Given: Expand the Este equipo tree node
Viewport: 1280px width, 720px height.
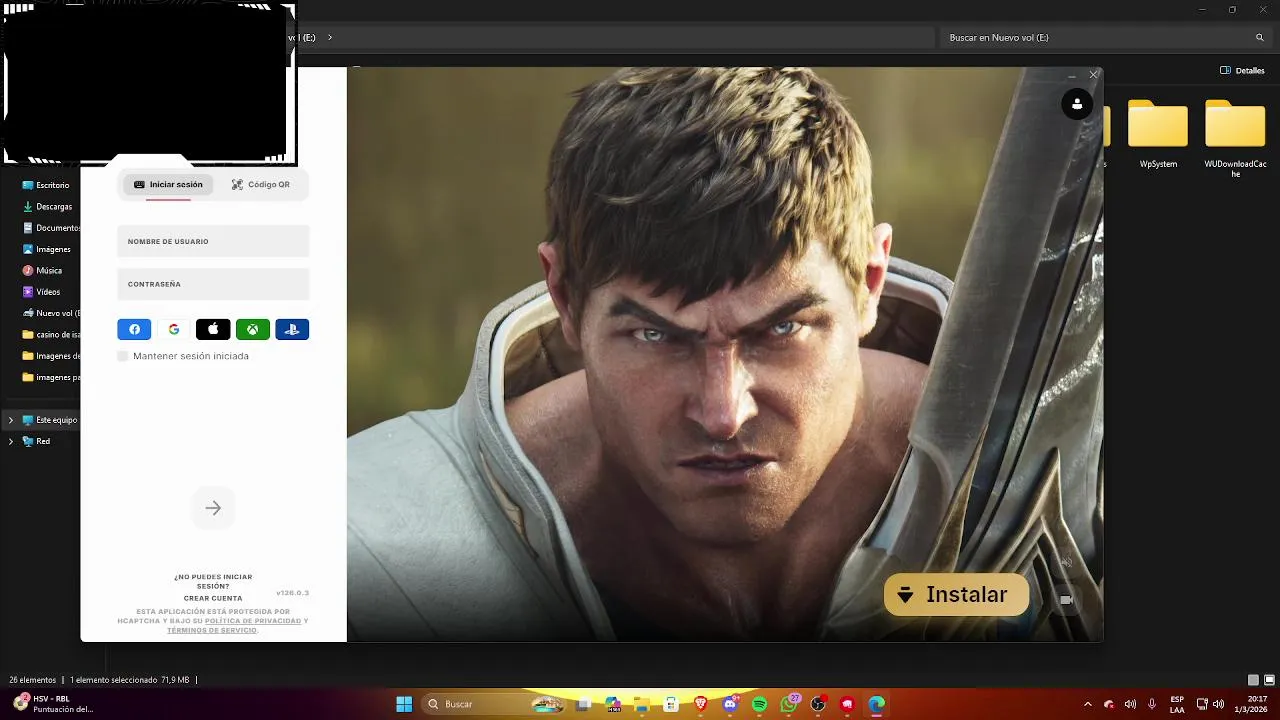Looking at the screenshot, I should pyautogui.click(x=11, y=420).
